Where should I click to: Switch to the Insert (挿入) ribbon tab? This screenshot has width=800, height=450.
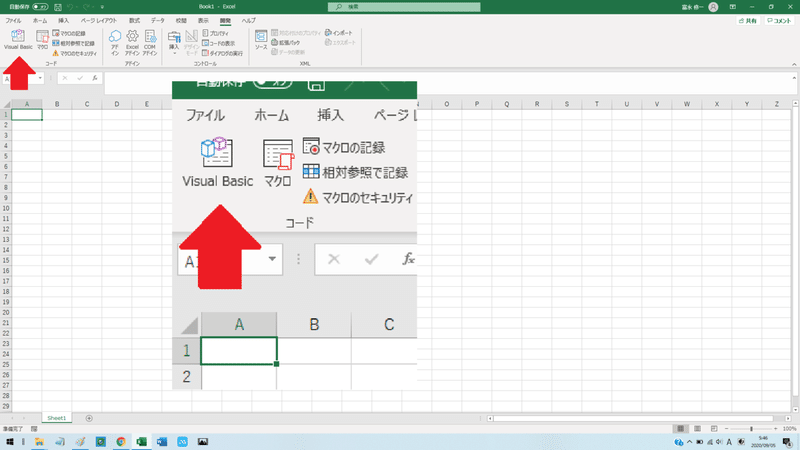tap(63, 20)
